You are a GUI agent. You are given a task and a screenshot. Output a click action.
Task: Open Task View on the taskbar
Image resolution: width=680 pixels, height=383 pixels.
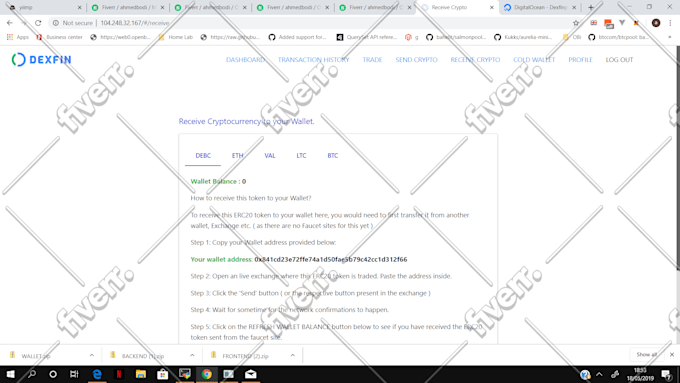pos(74,374)
